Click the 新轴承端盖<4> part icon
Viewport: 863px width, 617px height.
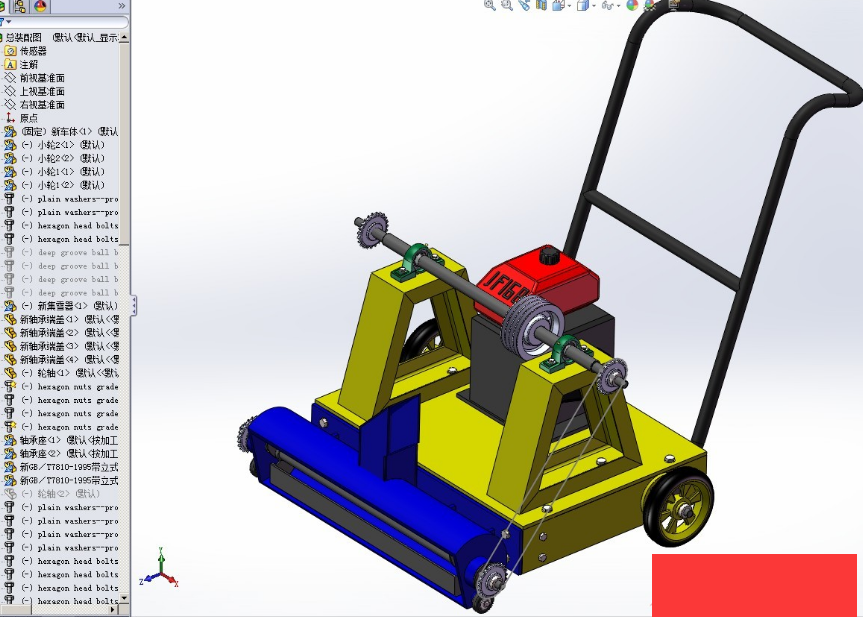10,359
